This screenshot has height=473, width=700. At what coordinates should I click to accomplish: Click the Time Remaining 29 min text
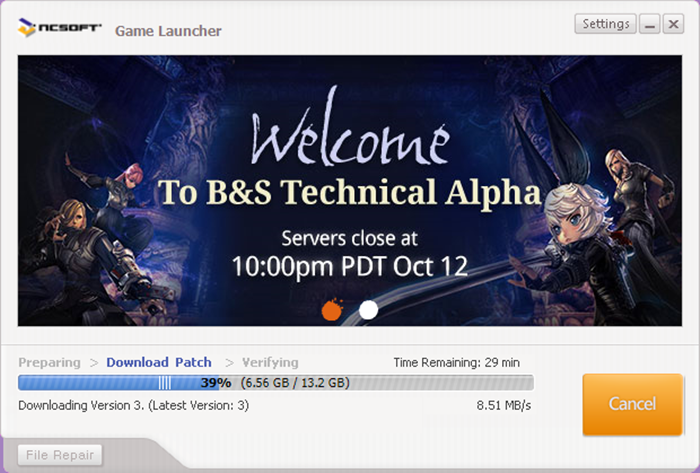pos(457,362)
